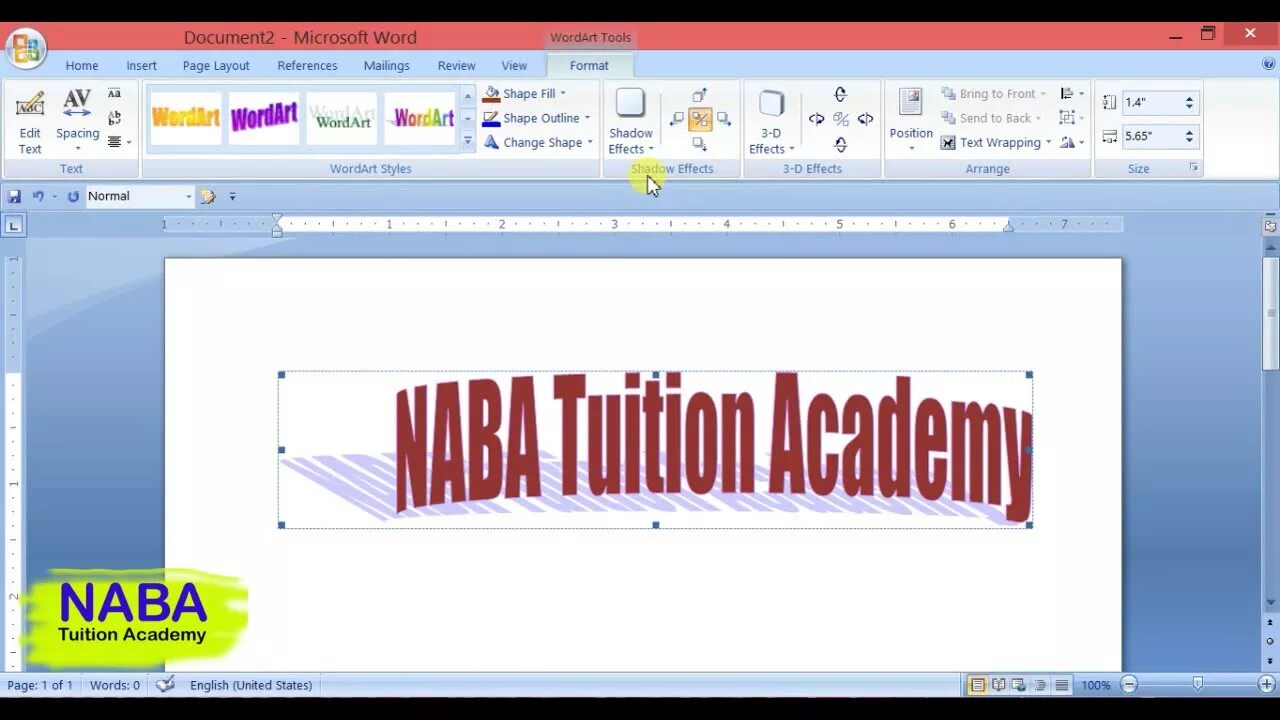
Task: Open the Text Wrapping menu
Action: click(x=996, y=143)
